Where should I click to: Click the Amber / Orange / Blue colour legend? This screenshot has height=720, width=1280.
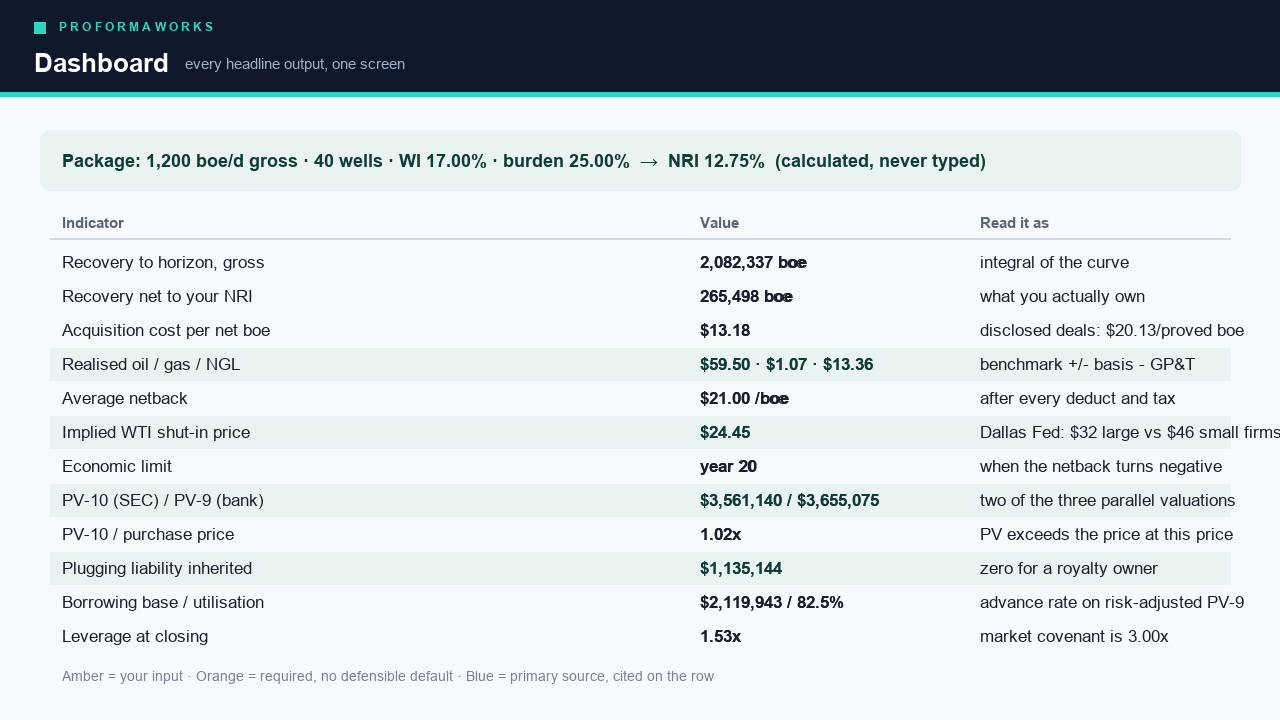coord(388,676)
